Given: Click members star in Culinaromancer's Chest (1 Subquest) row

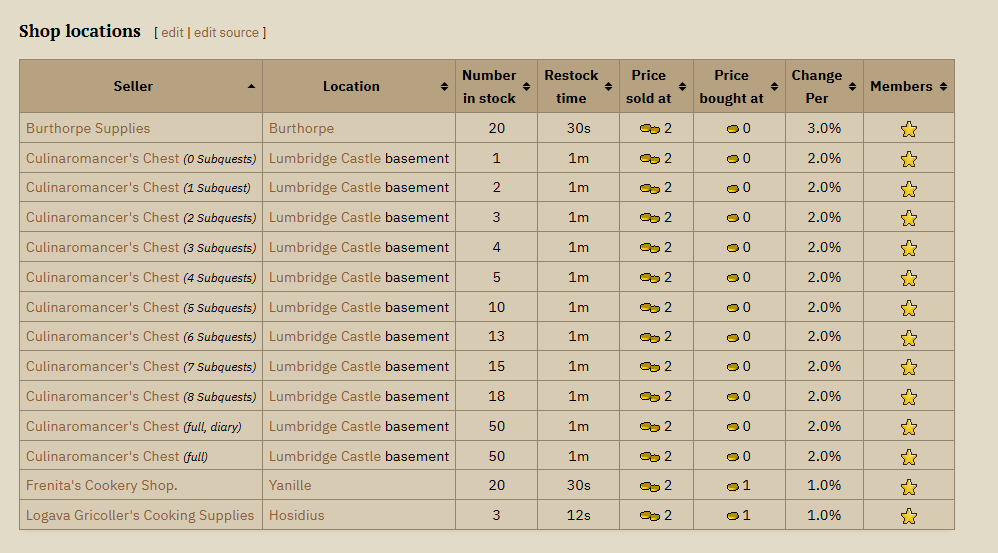Looking at the screenshot, I should [909, 189].
